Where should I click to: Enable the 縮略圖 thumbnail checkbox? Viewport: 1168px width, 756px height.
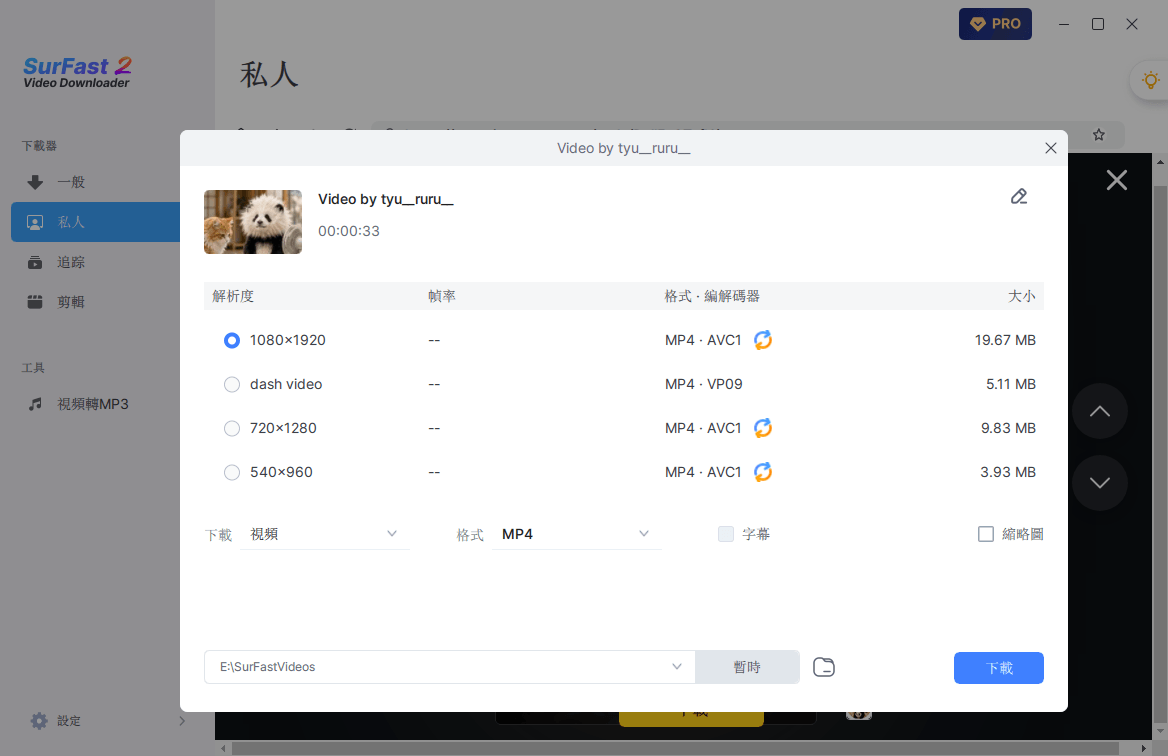pyautogui.click(x=986, y=534)
